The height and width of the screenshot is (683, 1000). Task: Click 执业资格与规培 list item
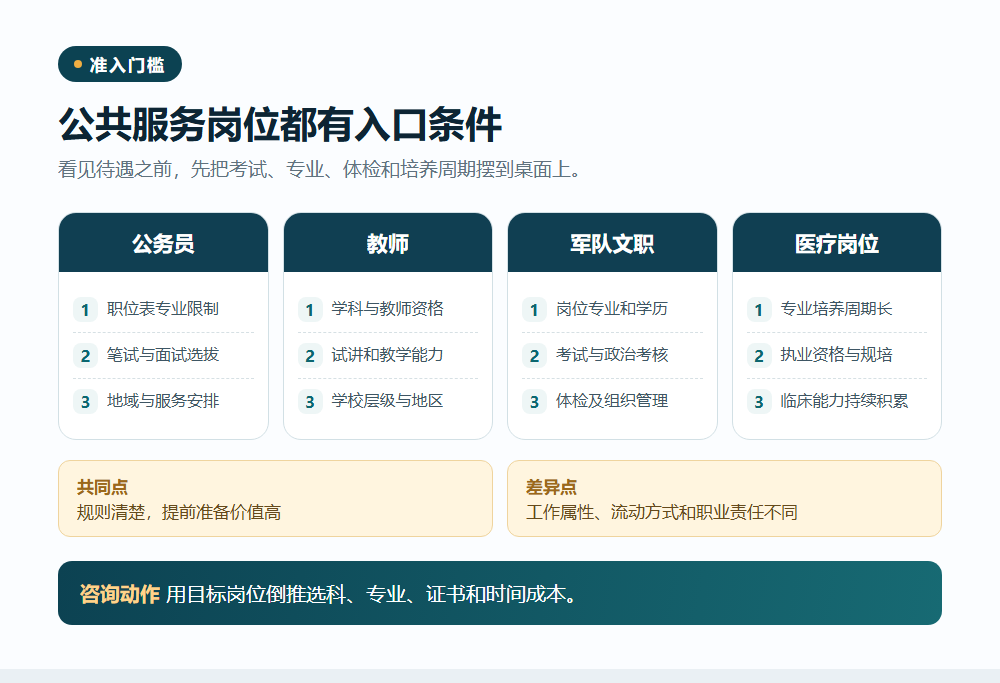point(836,355)
